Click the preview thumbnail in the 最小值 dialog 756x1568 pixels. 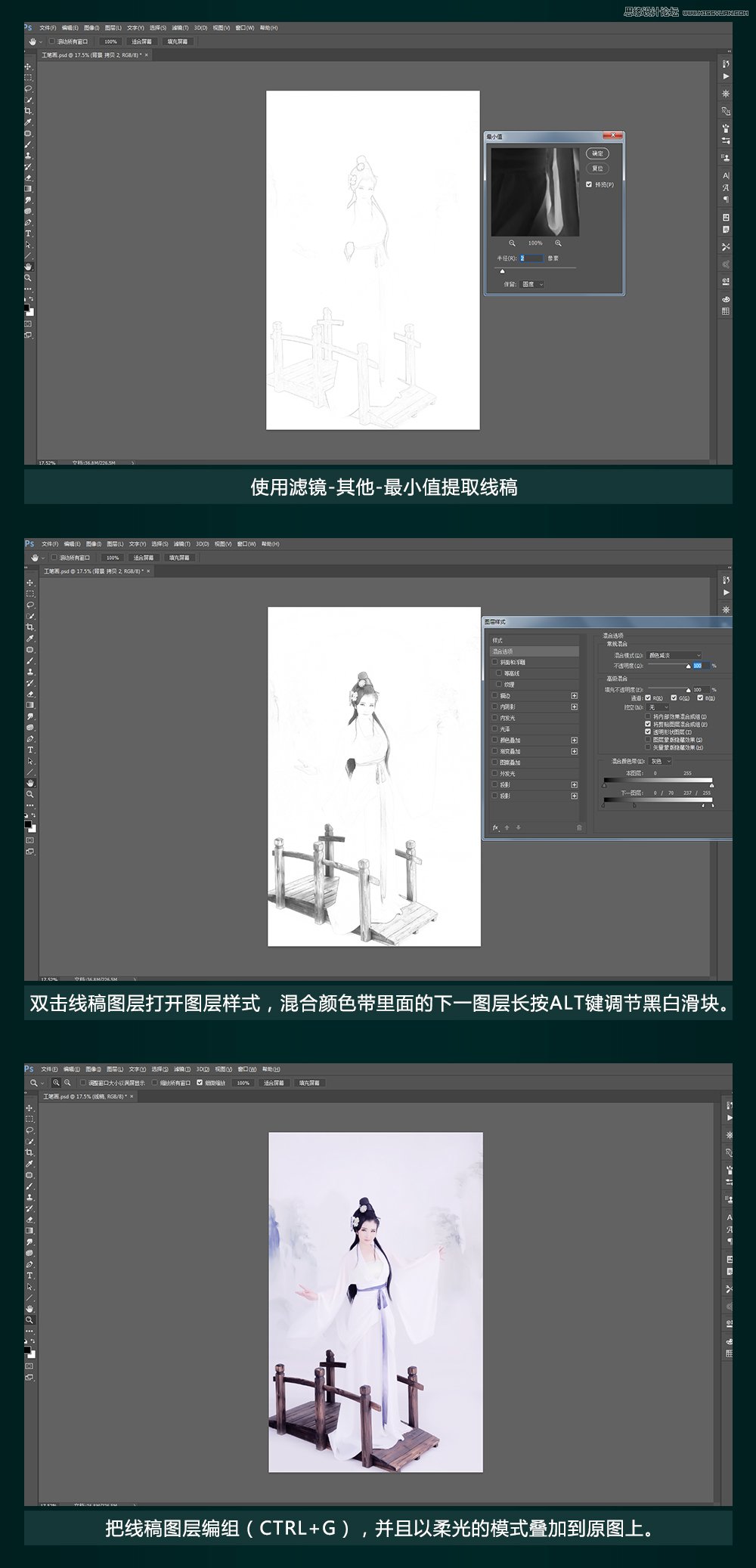coord(537,192)
